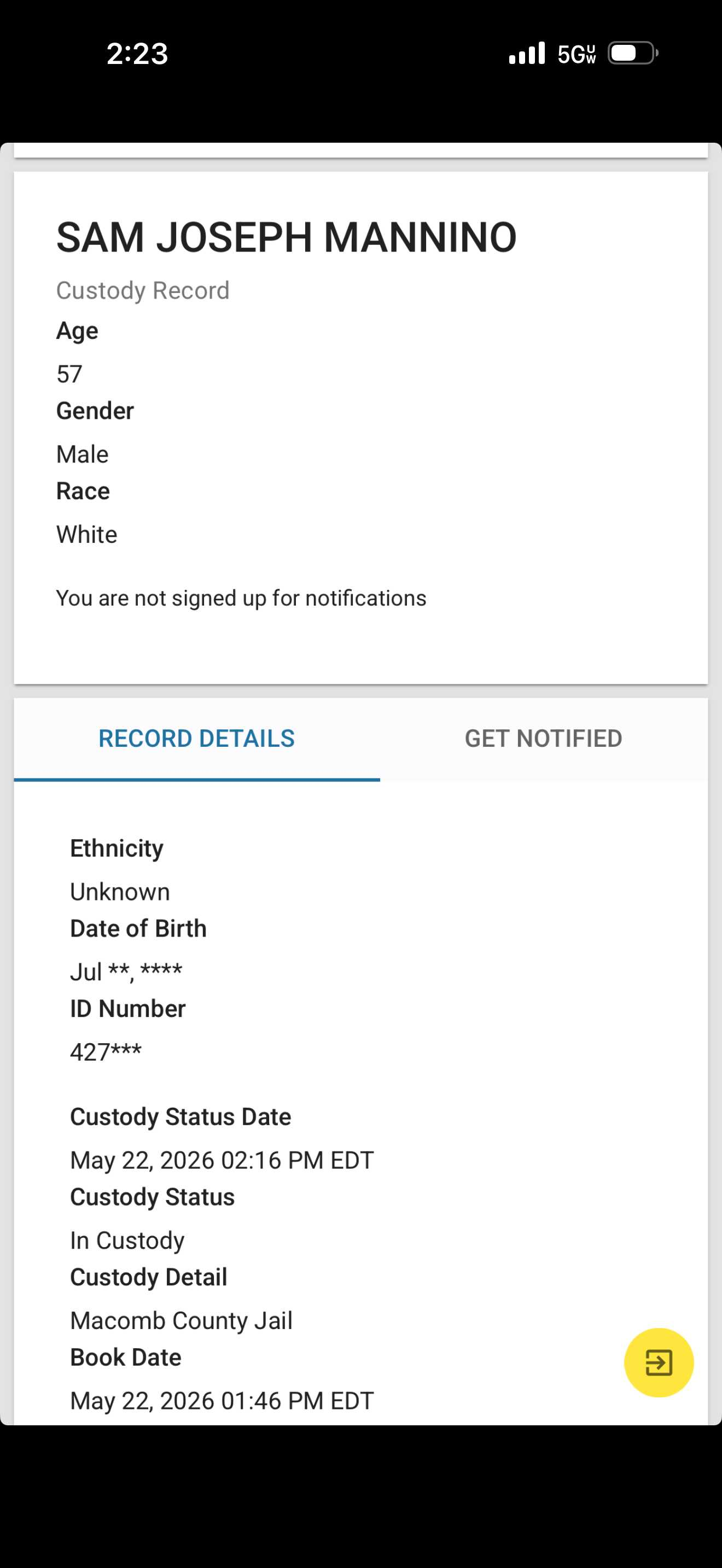Tap the 5G UW network indicator
Viewport: 722px width, 1568px height.
click(577, 54)
